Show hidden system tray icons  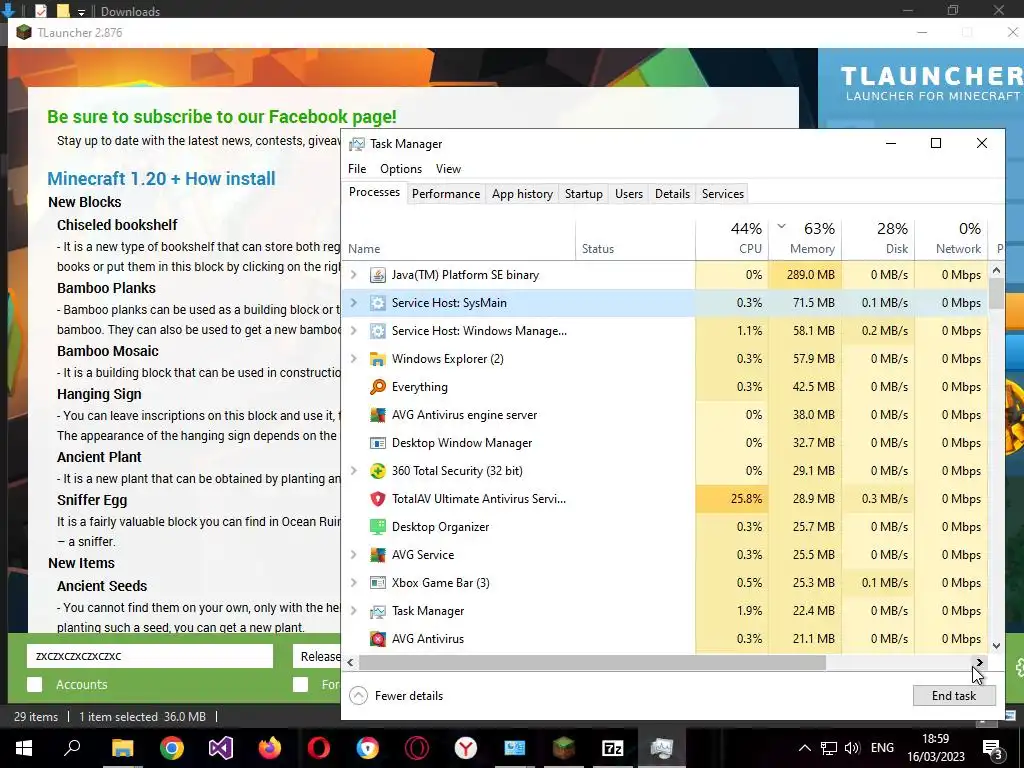[x=805, y=748]
